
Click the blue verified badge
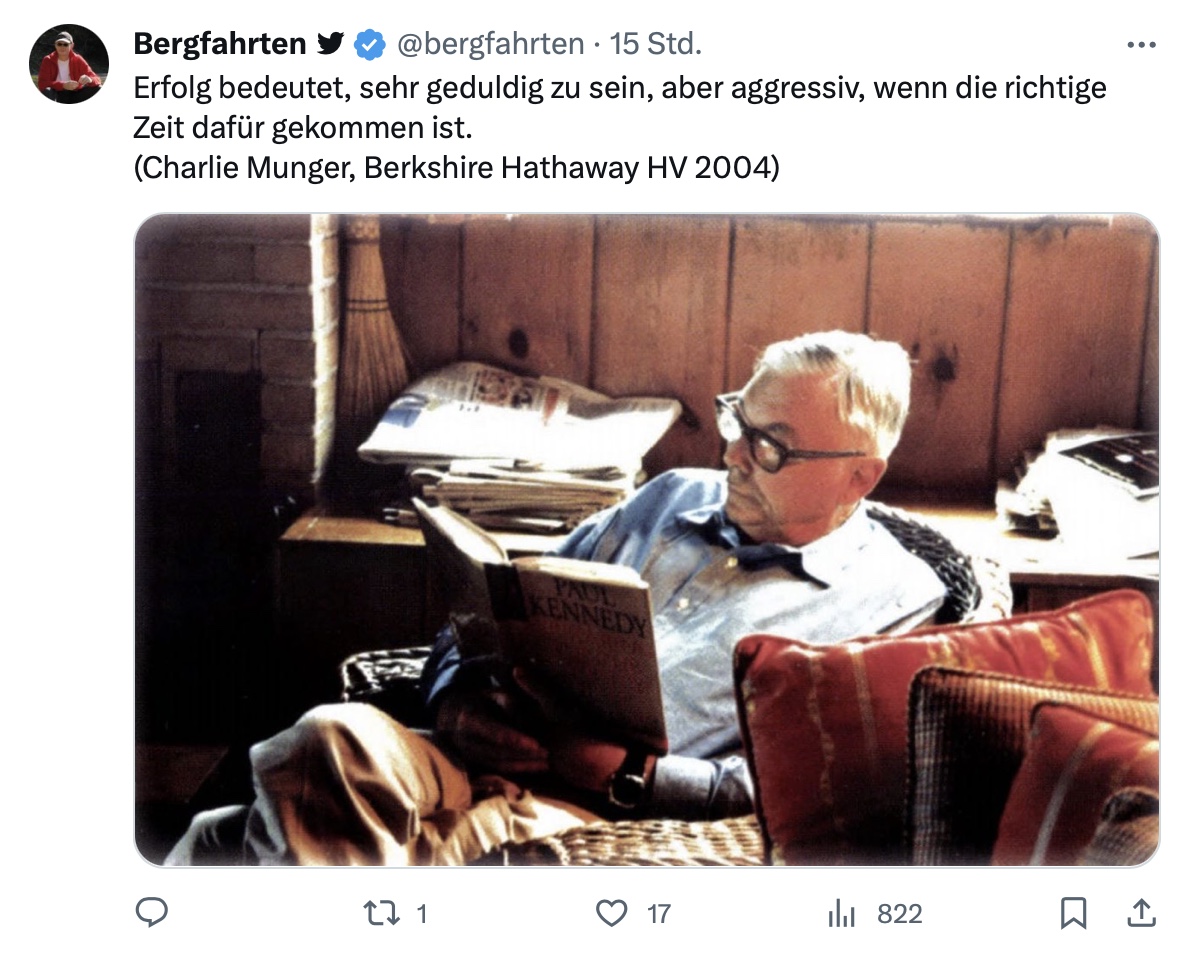coord(370,45)
